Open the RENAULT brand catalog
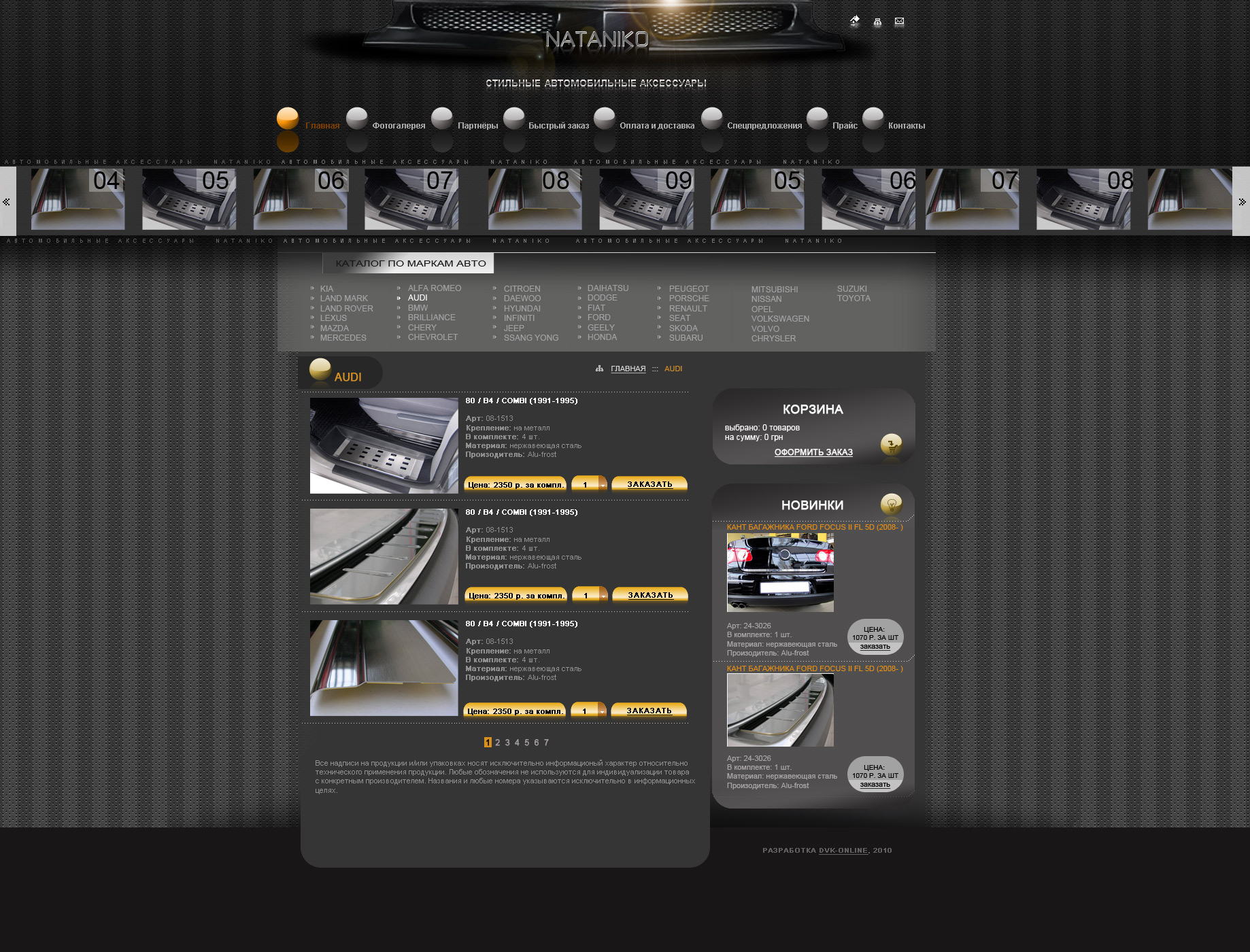Screen dimensions: 1250x952 tap(688, 309)
